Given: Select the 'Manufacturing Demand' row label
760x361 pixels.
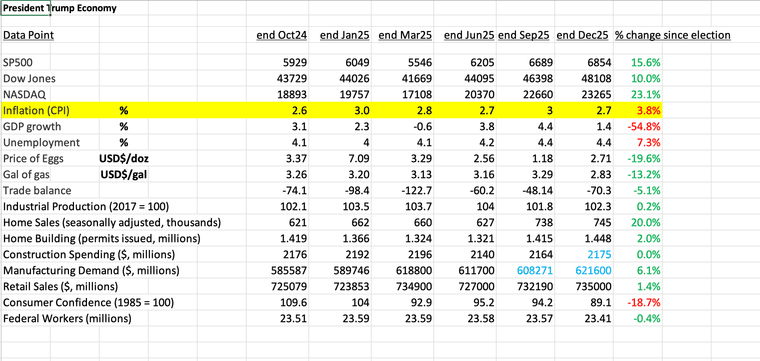Looking at the screenshot, I should pyautogui.click(x=91, y=270).
